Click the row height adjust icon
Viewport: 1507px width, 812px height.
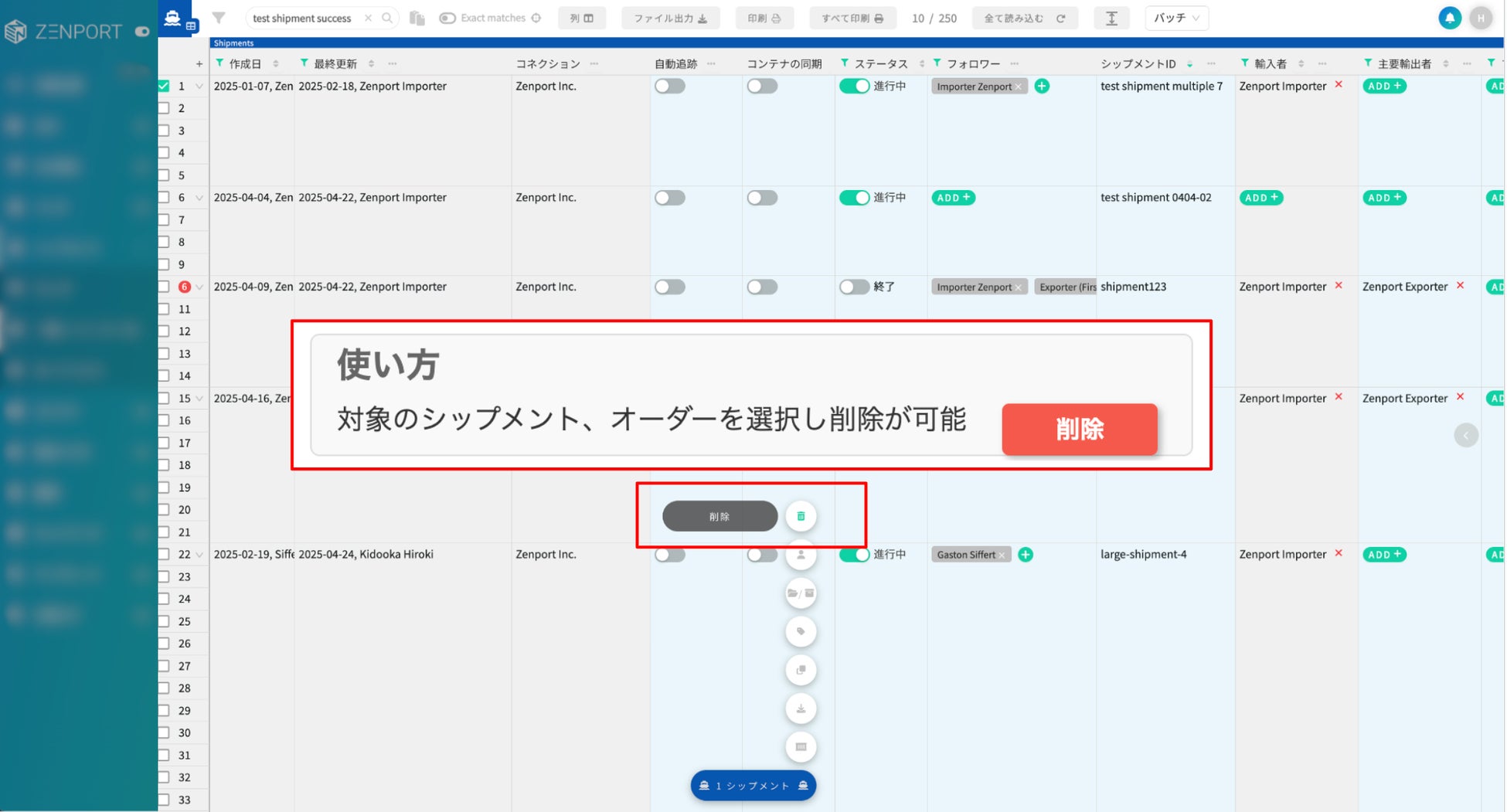(1111, 18)
